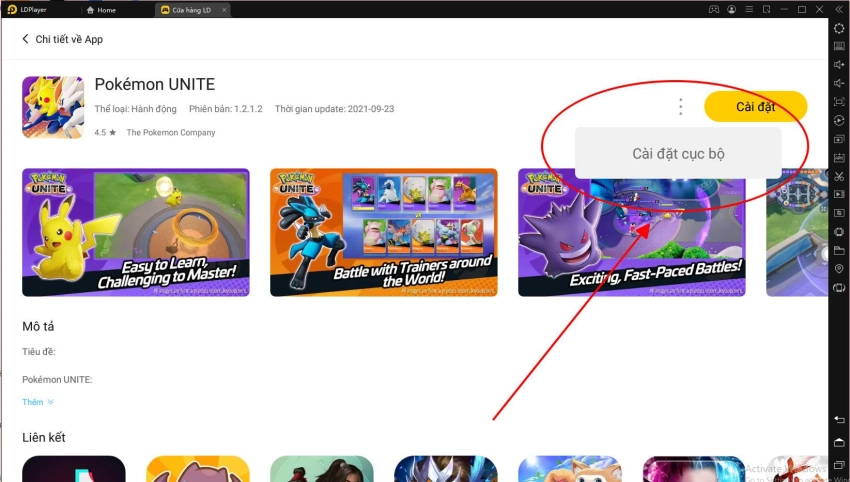Click the Tiêu đề: label

pyautogui.click(x=38, y=352)
